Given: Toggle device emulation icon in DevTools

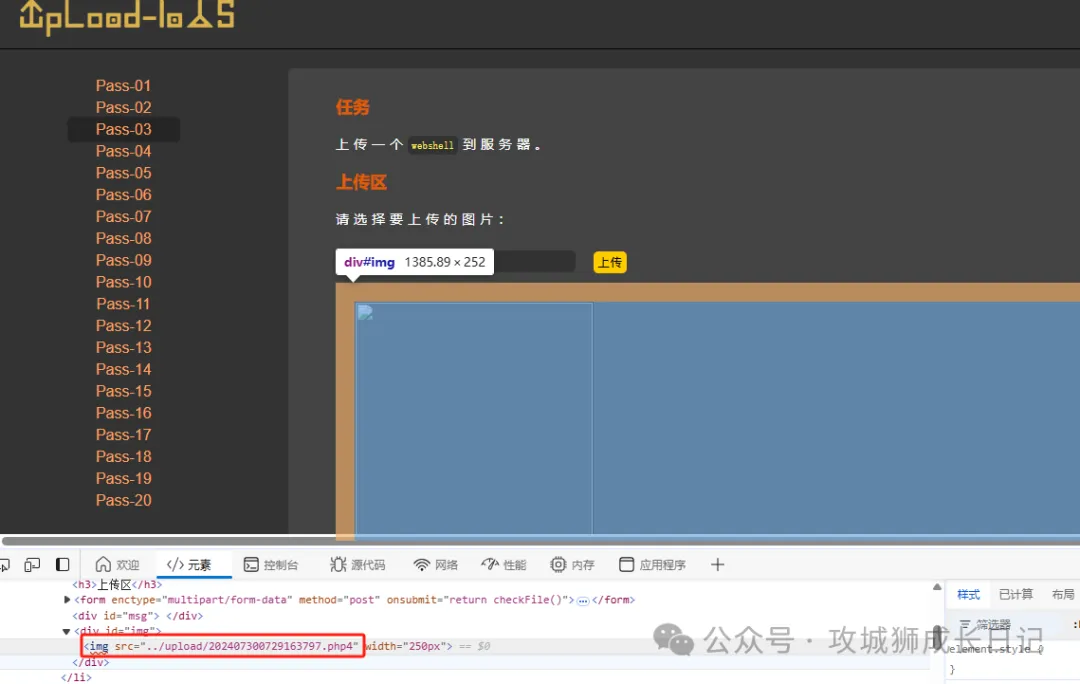Looking at the screenshot, I should click(32, 565).
